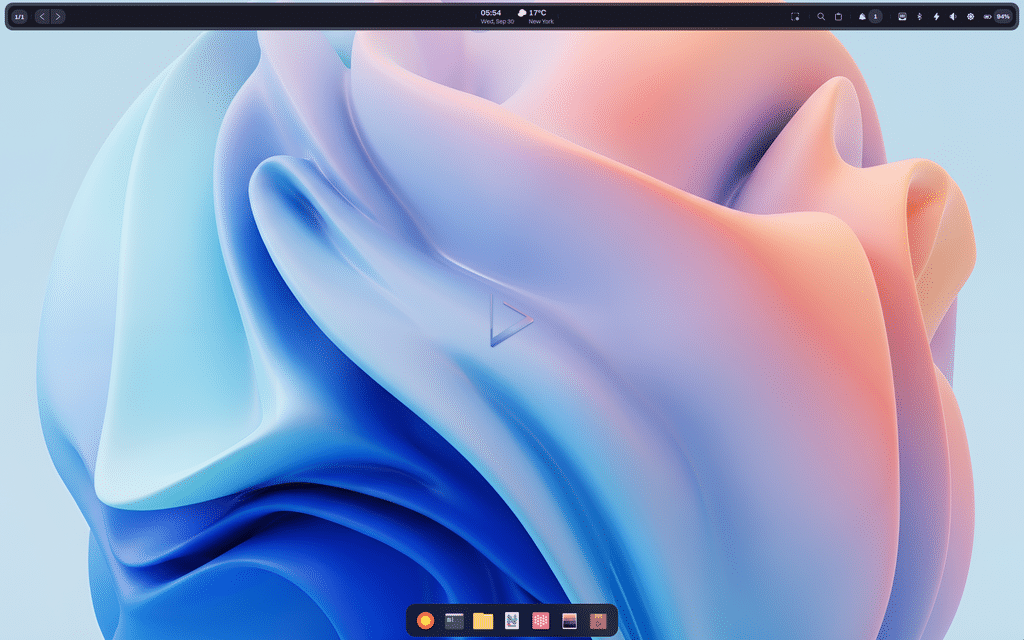Open the terminal app in dock
Viewport: 1024px width, 640px height.
tap(454, 620)
